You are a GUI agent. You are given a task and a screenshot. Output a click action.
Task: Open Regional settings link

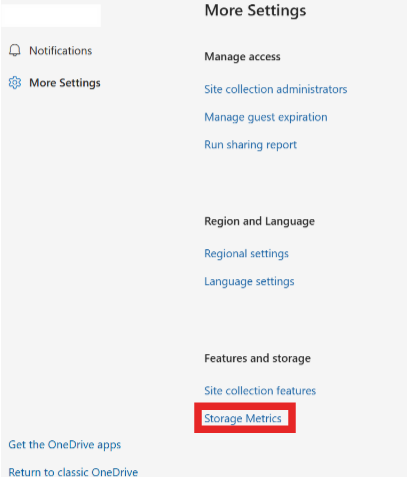click(246, 254)
